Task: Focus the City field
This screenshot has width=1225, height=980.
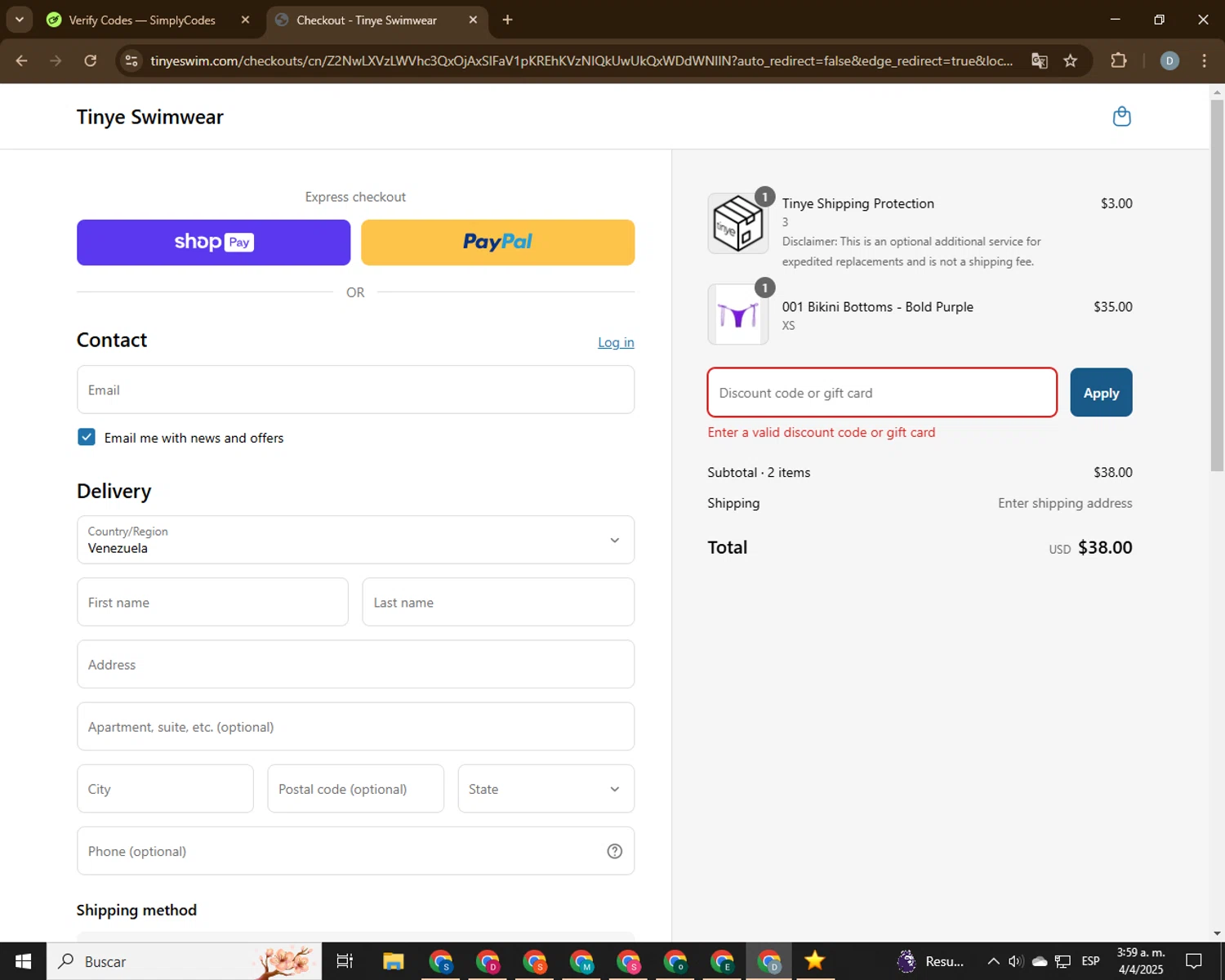Action: [165, 789]
